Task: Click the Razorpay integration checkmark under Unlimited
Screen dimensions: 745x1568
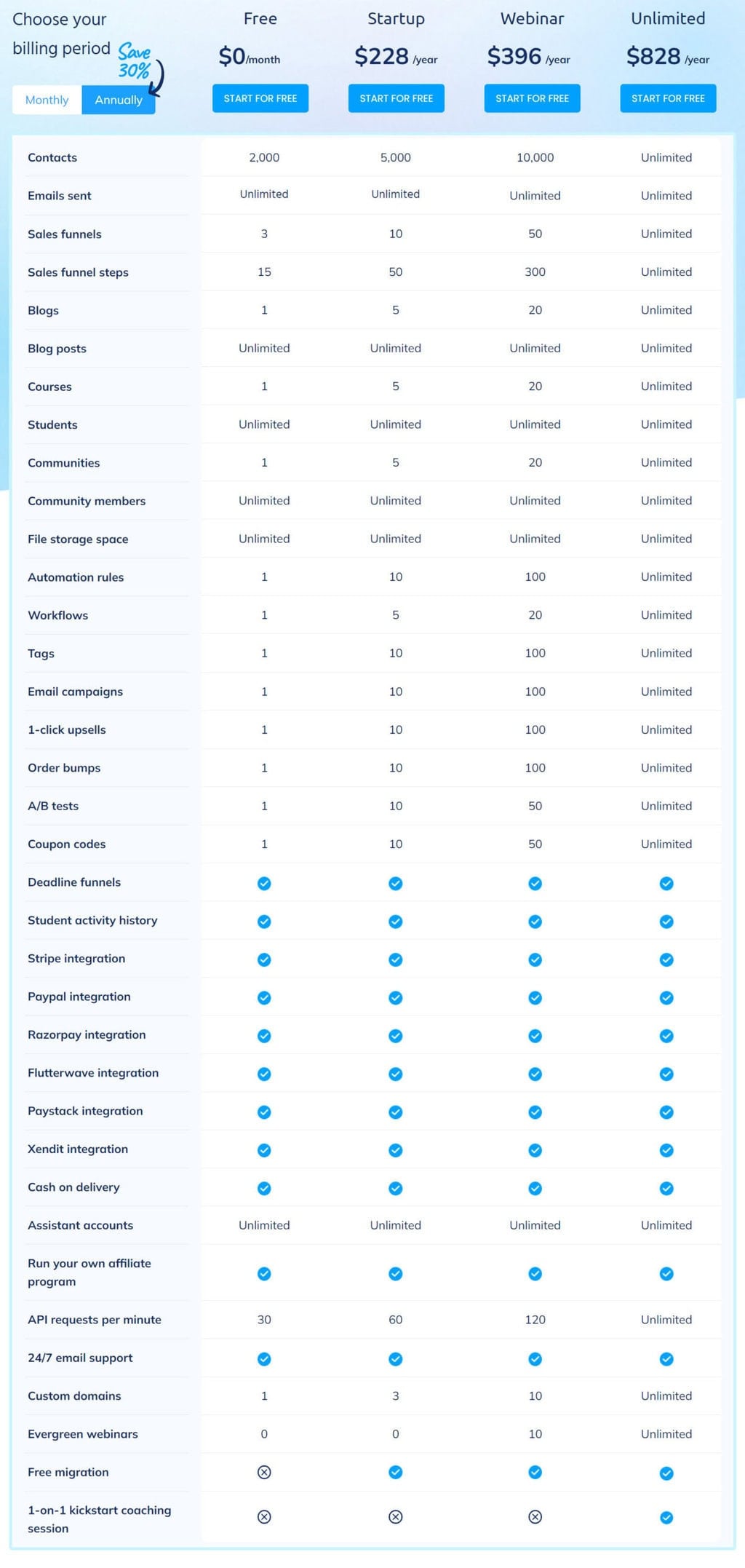Action: pos(666,1035)
